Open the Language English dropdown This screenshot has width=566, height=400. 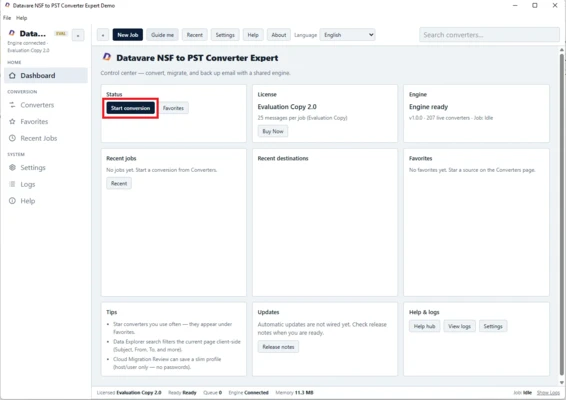point(347,35)
